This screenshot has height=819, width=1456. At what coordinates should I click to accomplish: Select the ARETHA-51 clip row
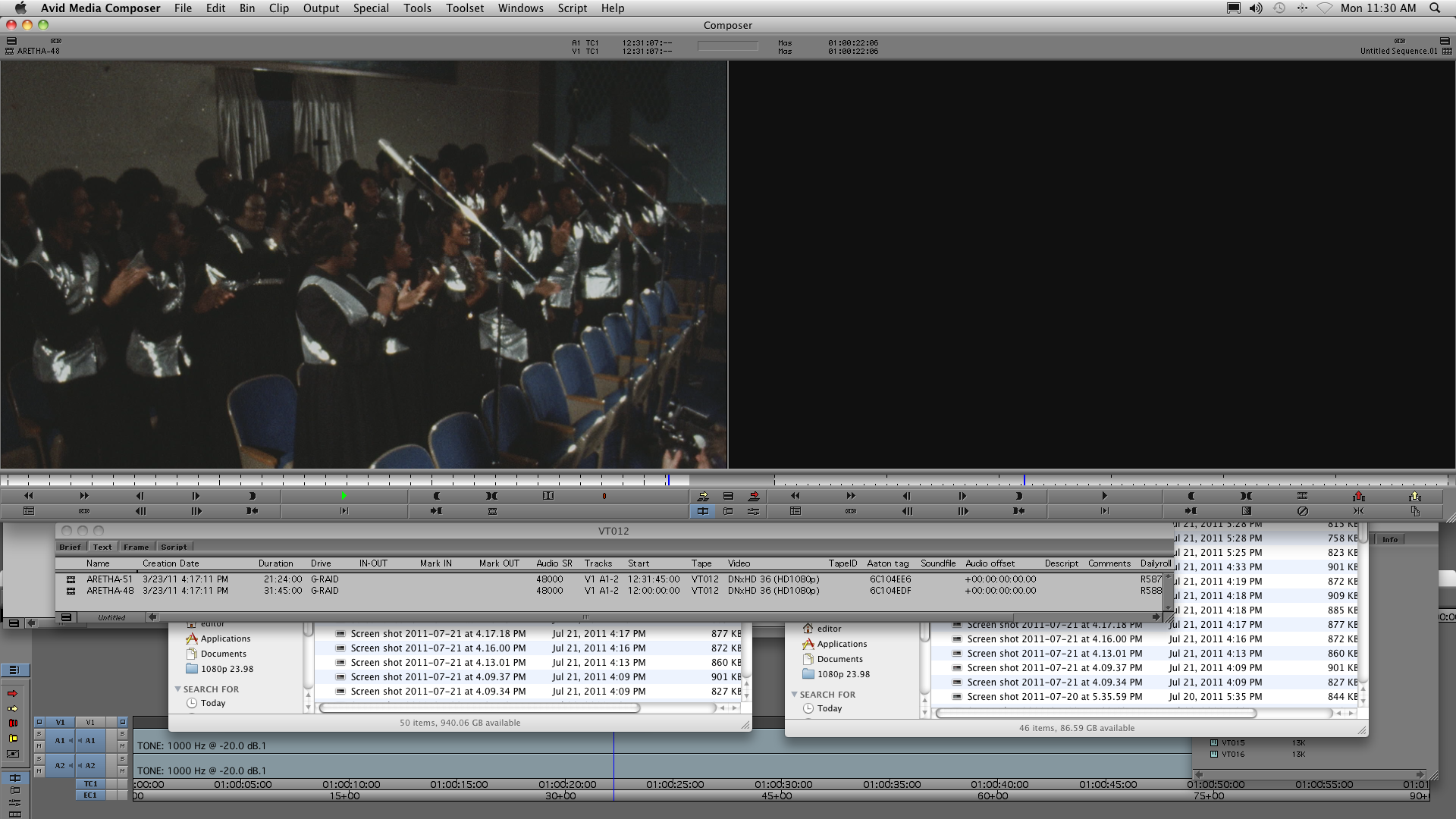[109, 579]
